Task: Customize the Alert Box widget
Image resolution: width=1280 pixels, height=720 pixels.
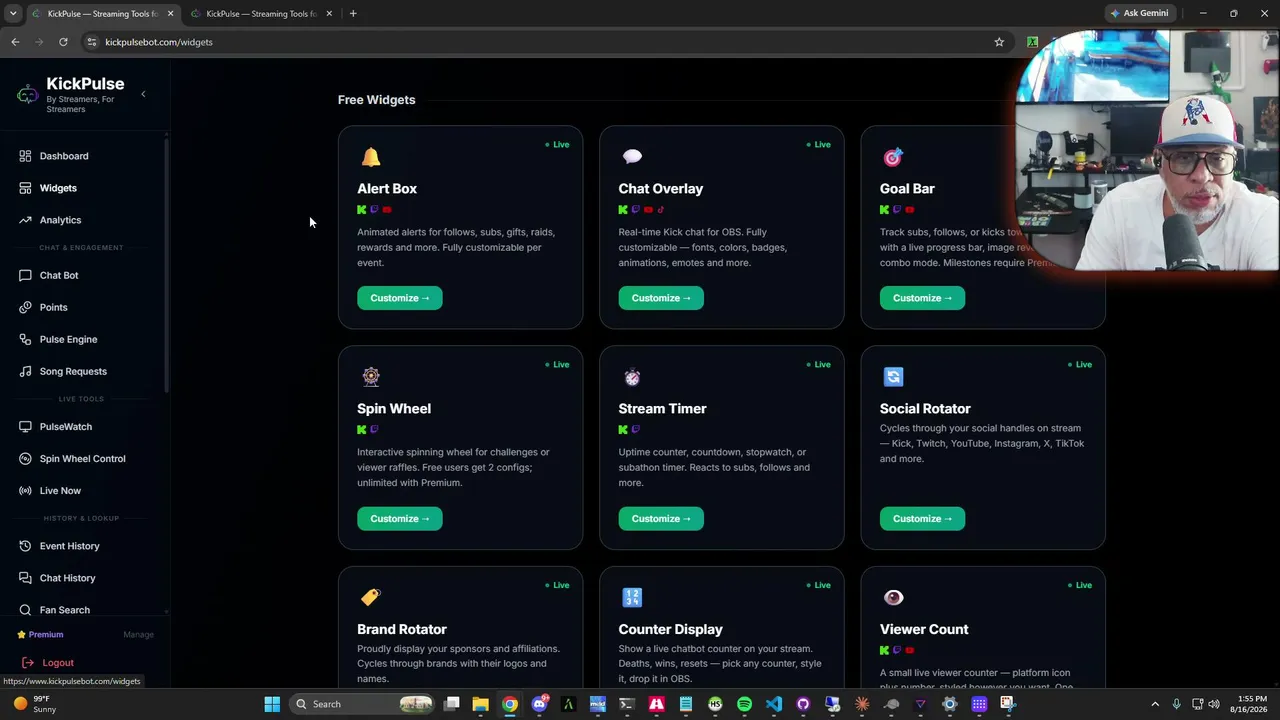Action: tap(400, 298)
